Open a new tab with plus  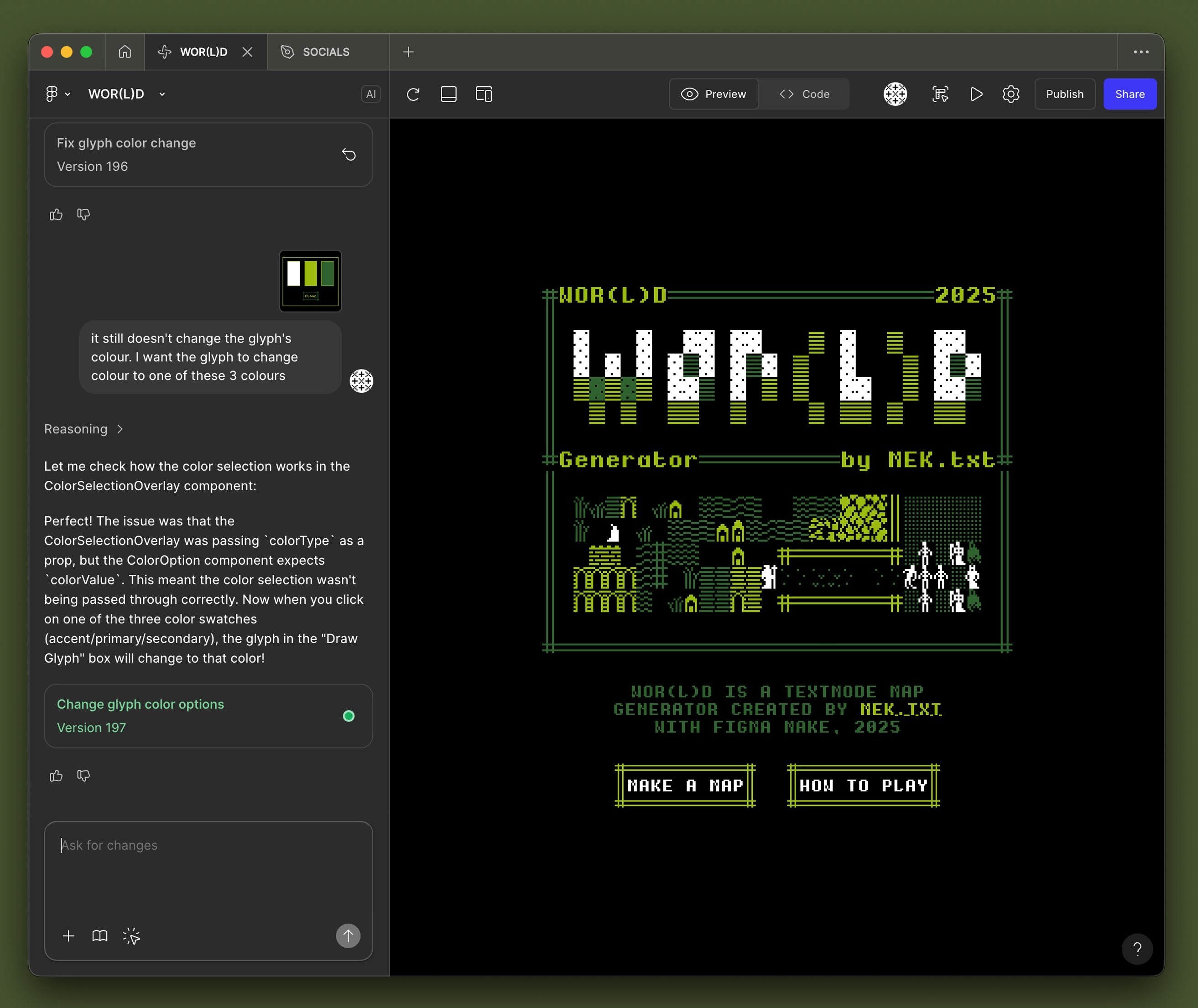click(408, 52)
